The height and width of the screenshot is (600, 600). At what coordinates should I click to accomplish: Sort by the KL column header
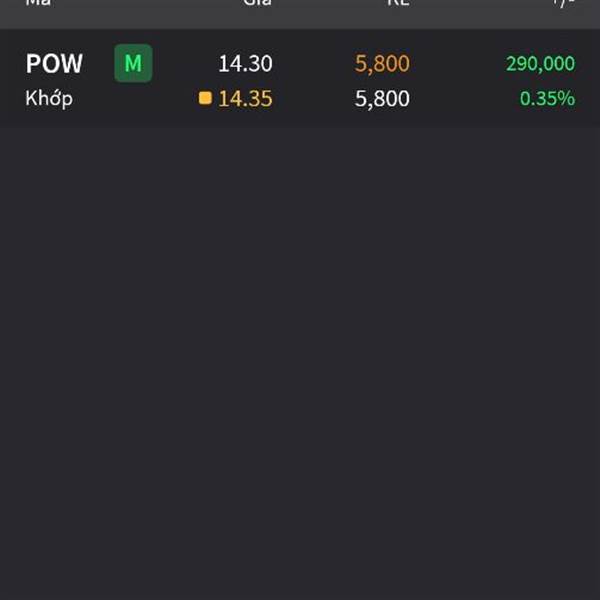[398, 3]
